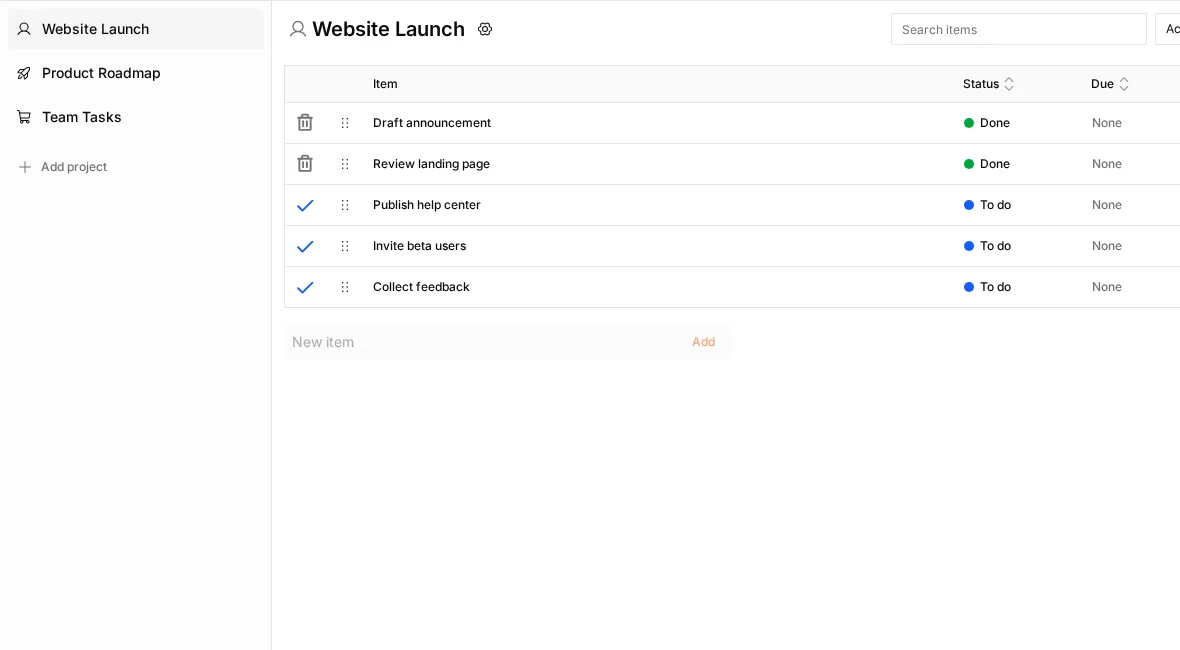Set due date for Review landing page
Screen dimensions: 1180x650
click(x=1107, y=164)
